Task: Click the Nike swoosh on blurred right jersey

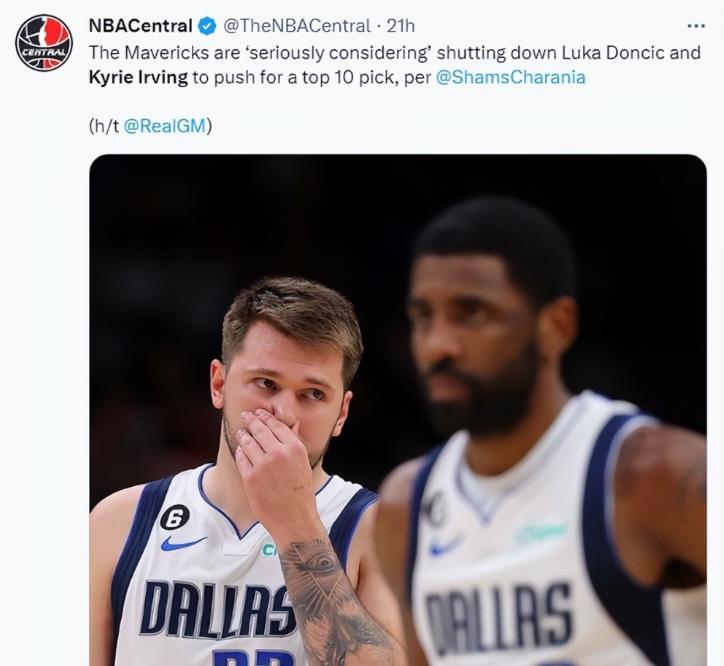Action: point(446,546)
